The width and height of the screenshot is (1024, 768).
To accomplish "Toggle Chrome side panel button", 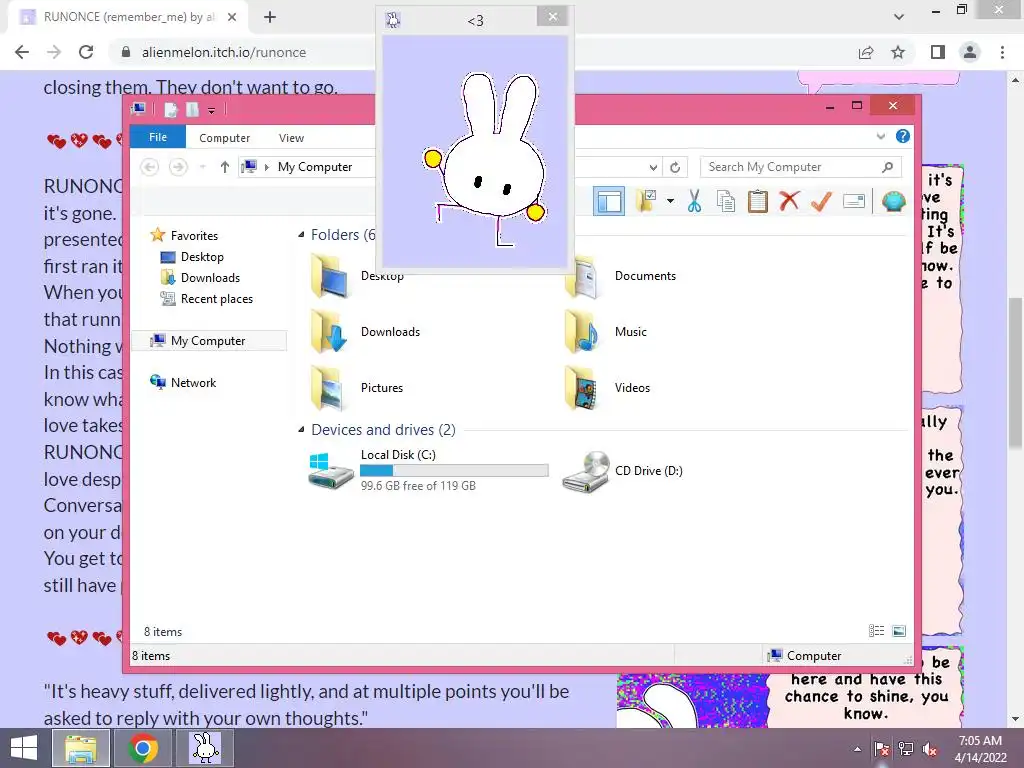I will (x=938, y=52).
